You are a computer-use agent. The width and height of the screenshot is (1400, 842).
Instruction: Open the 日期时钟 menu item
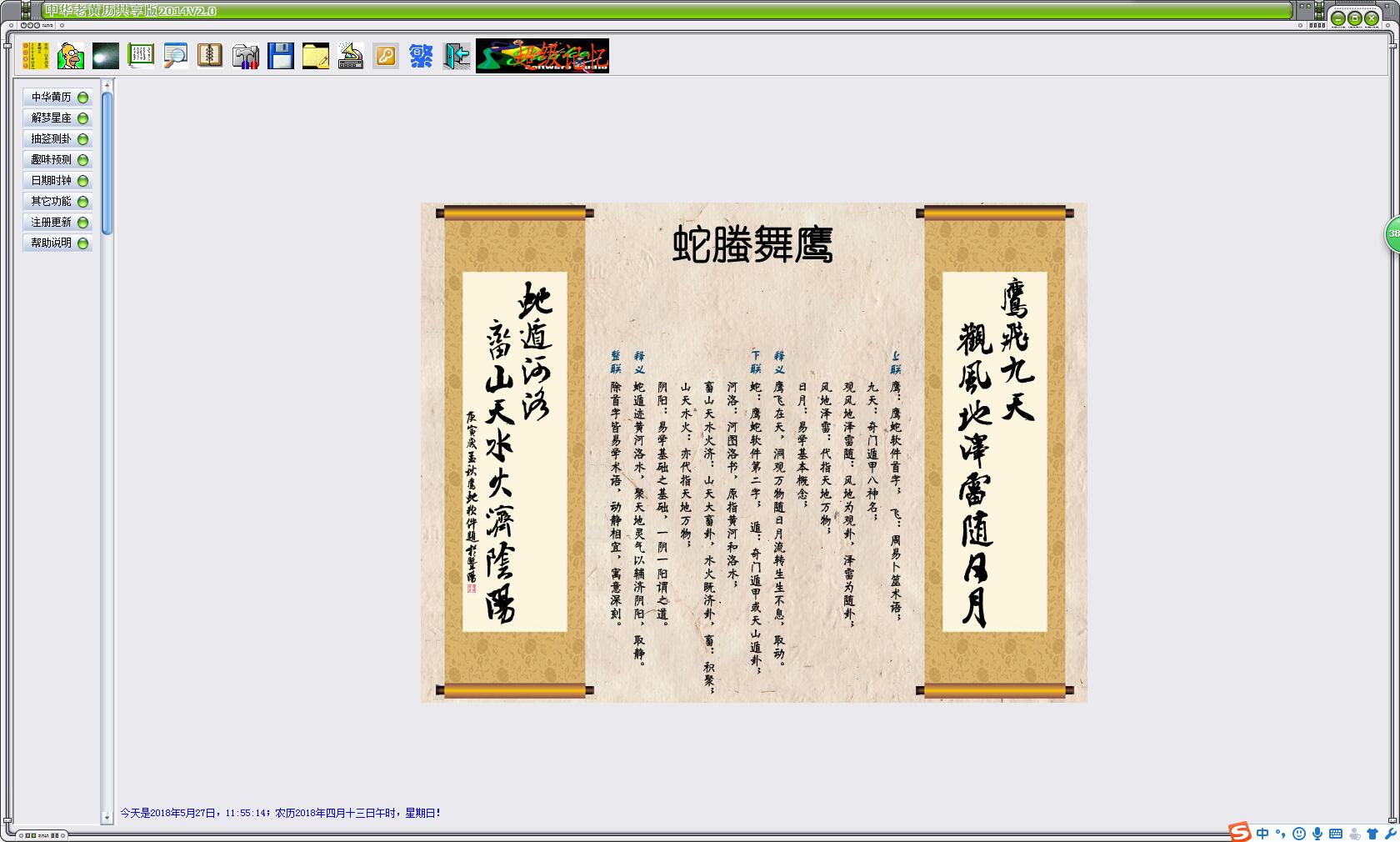[57, 181]
